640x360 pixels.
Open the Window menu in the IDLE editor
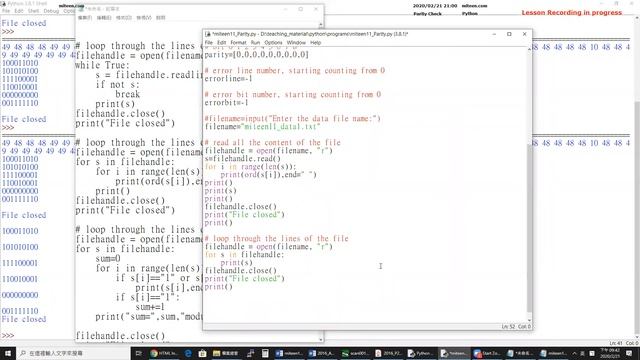[x=296, y=42]
